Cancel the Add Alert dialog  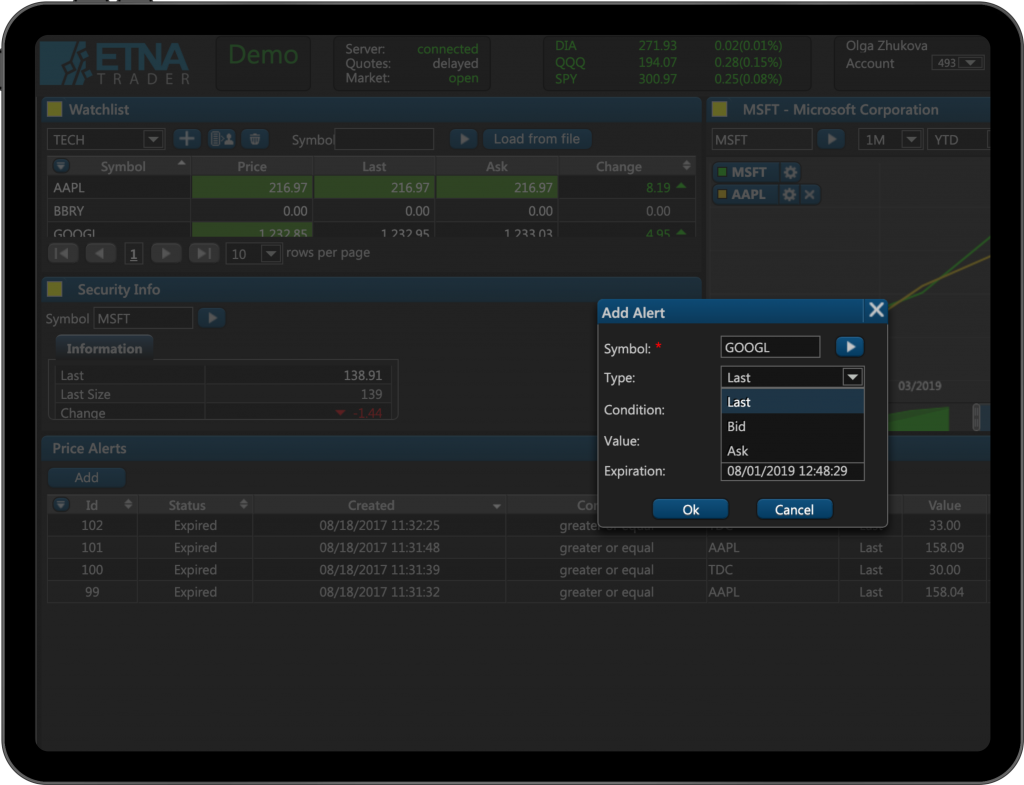(x=794, y=509)
